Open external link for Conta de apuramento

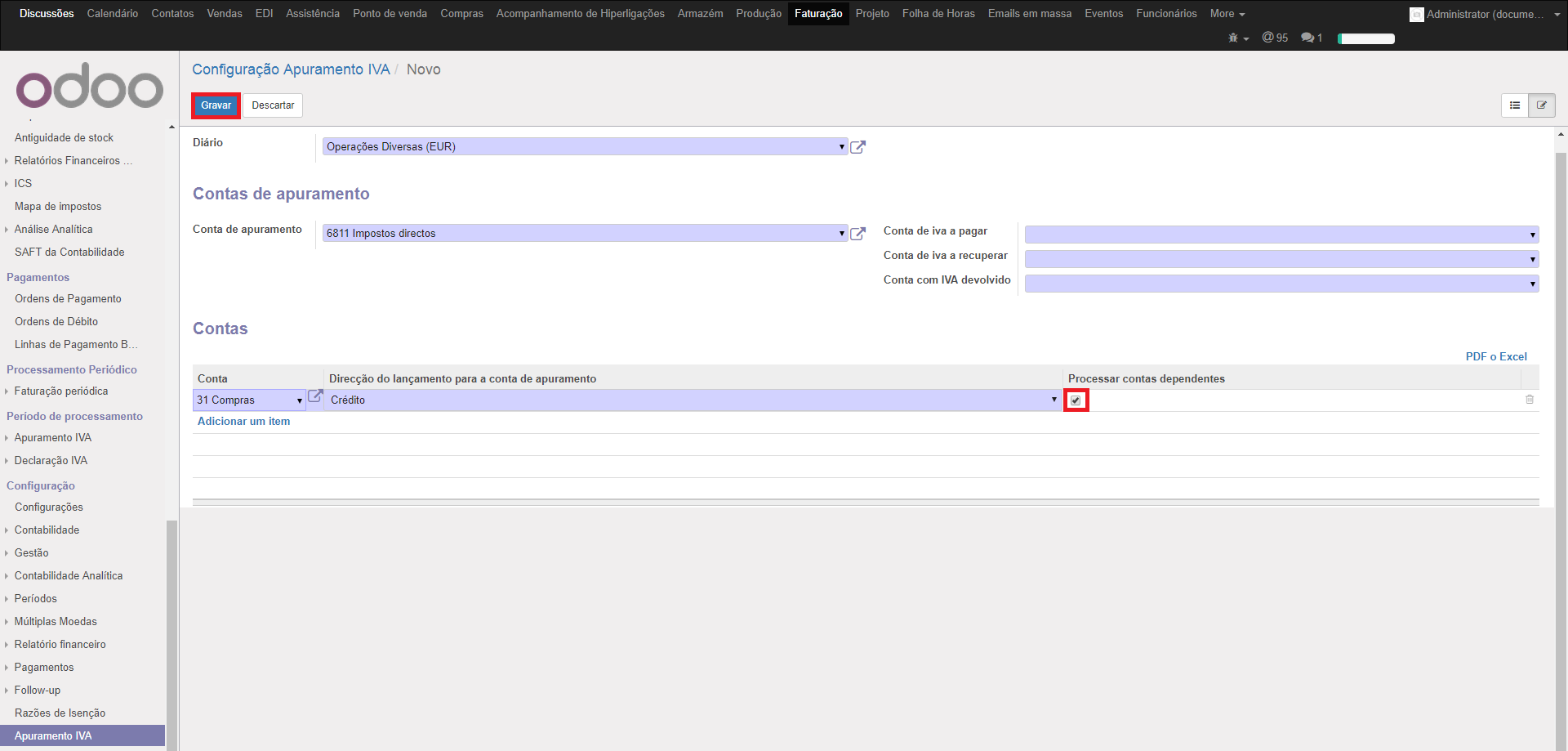coord(857,234)
